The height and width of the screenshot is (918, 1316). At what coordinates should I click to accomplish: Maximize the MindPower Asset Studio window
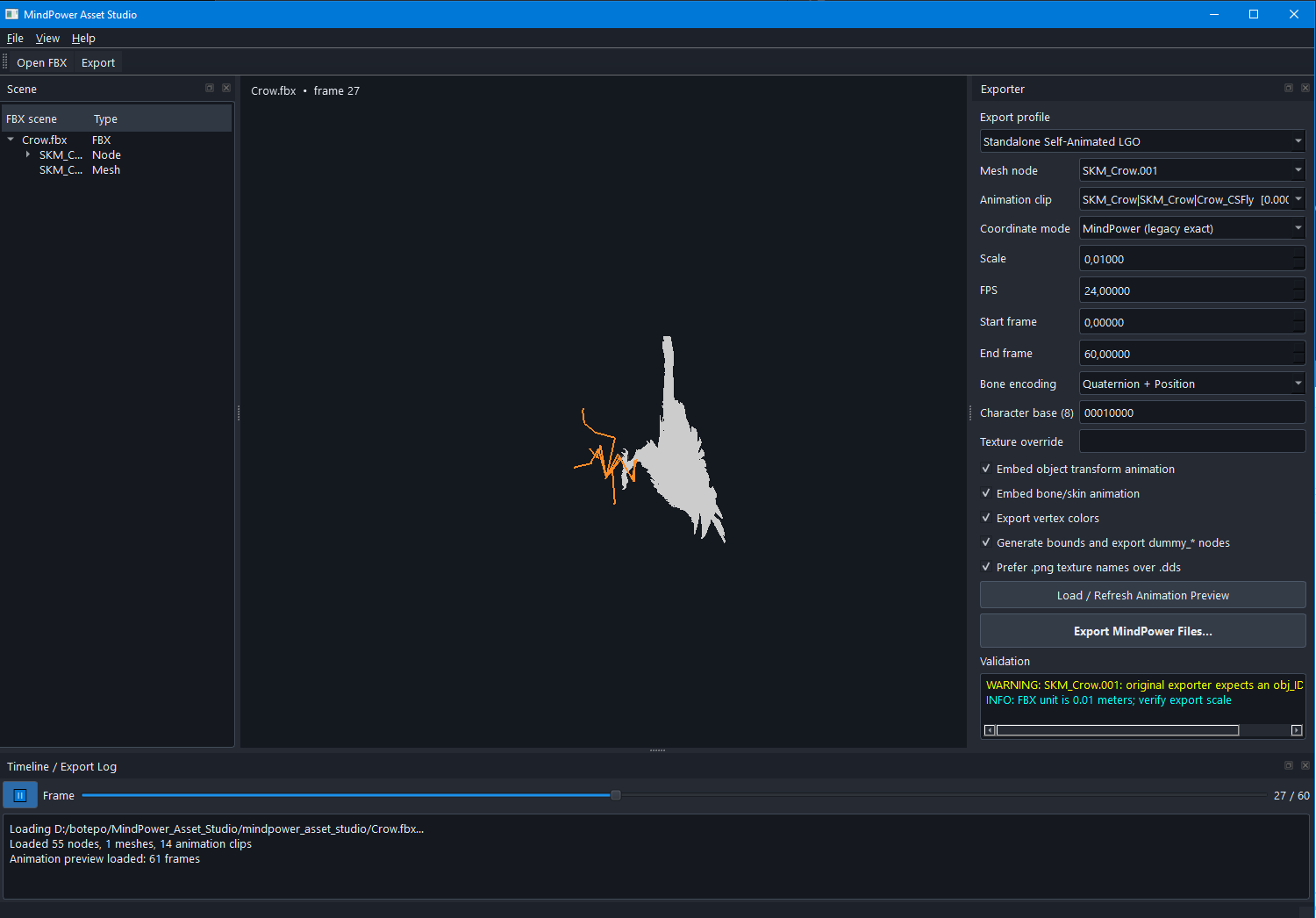coord(1254,14)
